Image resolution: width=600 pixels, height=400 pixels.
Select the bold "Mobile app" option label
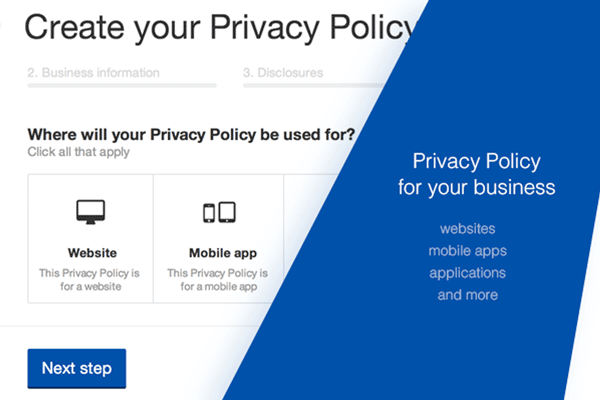(x=219, y=253)
